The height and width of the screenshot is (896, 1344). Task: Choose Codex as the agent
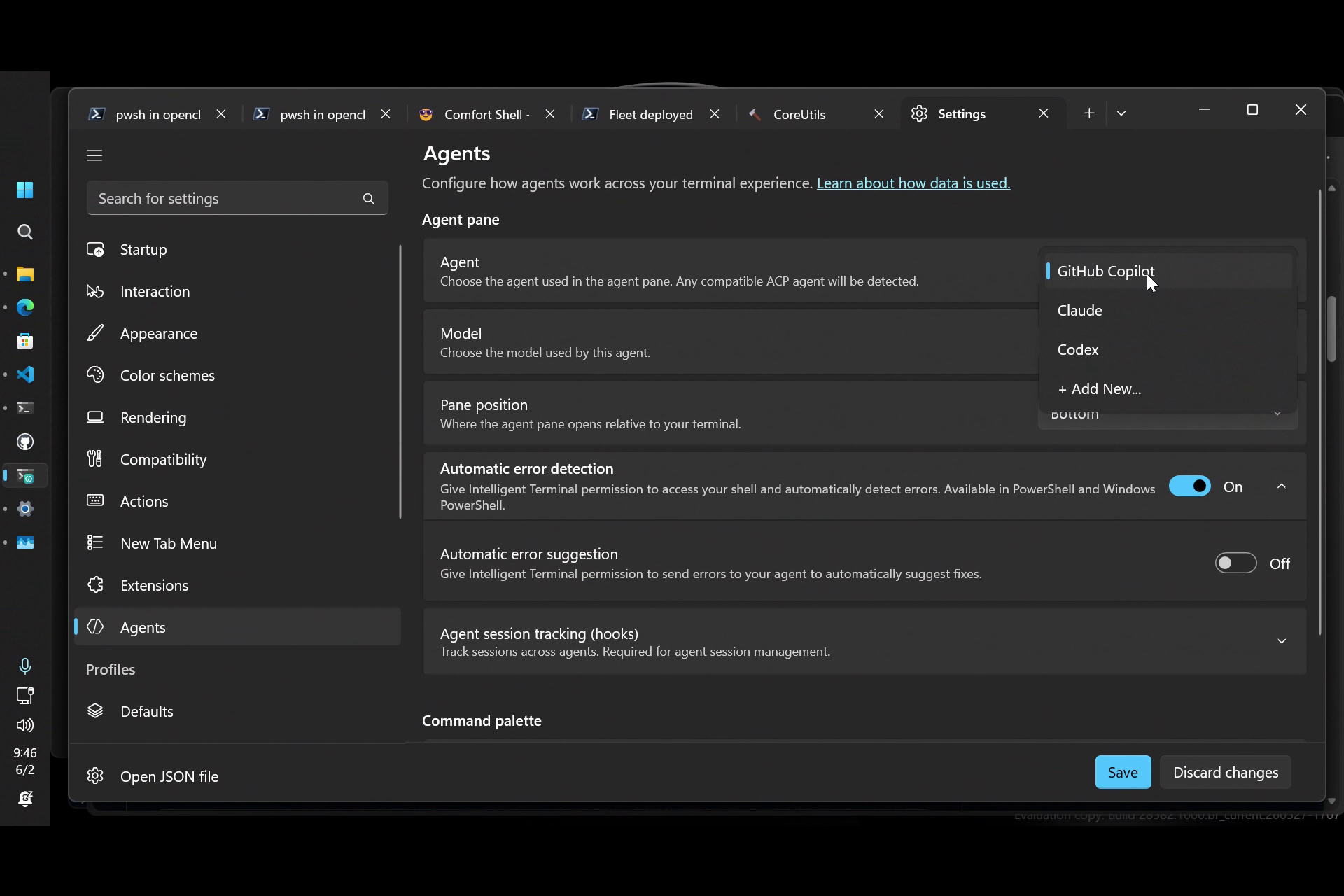pyautogui.click(x=1168, y=350)
